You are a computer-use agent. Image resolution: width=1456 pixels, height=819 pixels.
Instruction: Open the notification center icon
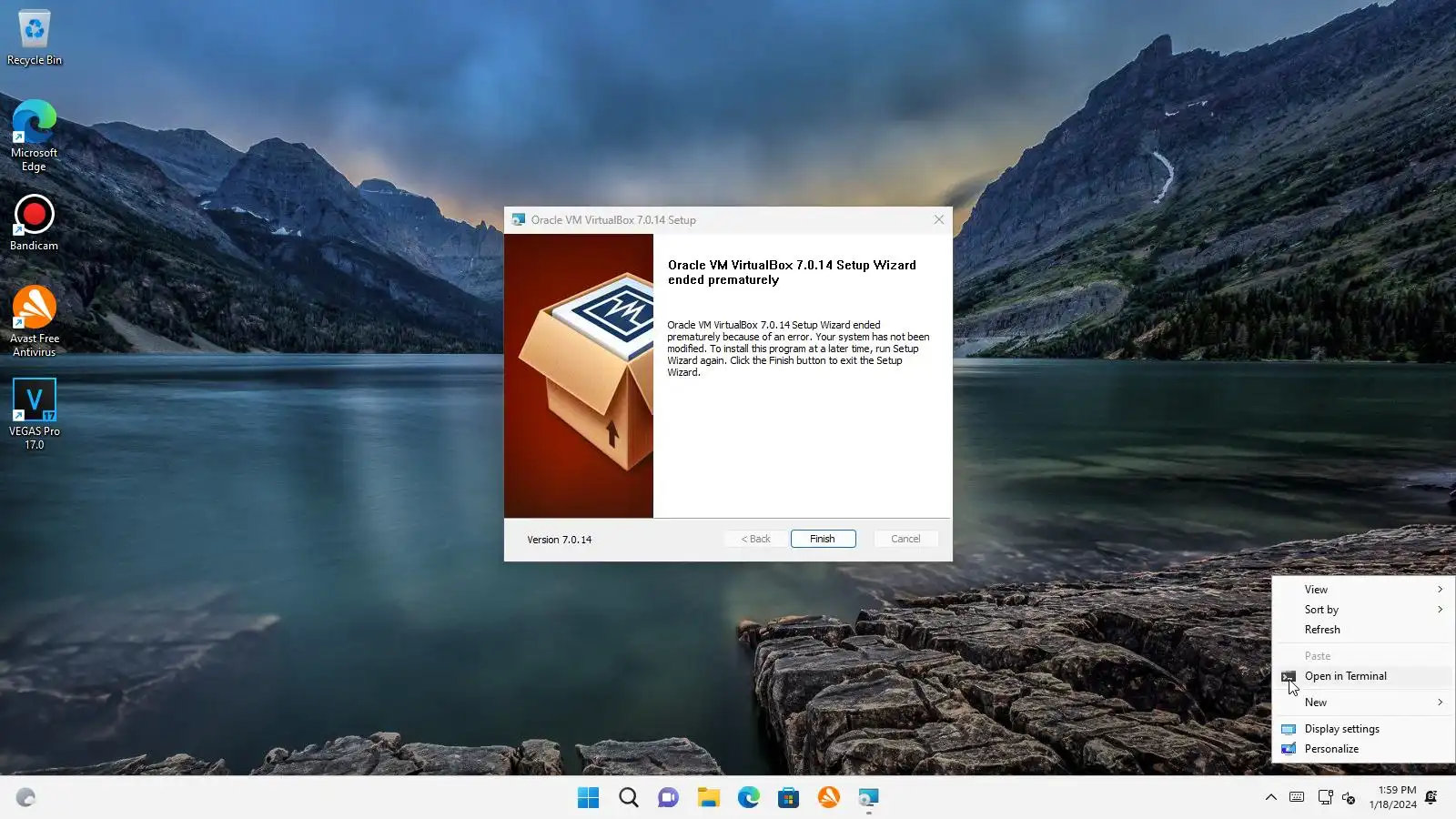coord(1431,798)
